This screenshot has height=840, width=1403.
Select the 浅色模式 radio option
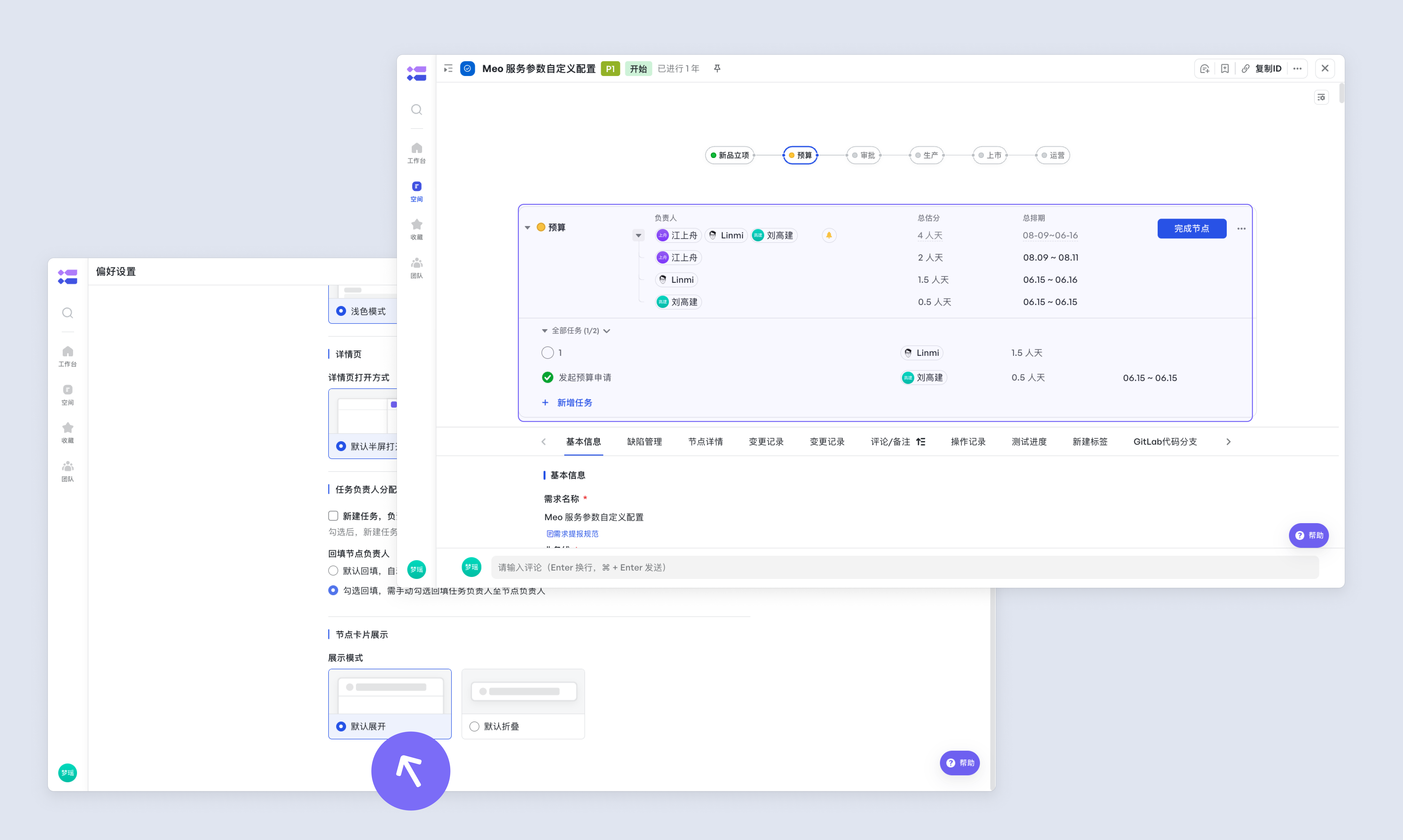coord(341,311)
